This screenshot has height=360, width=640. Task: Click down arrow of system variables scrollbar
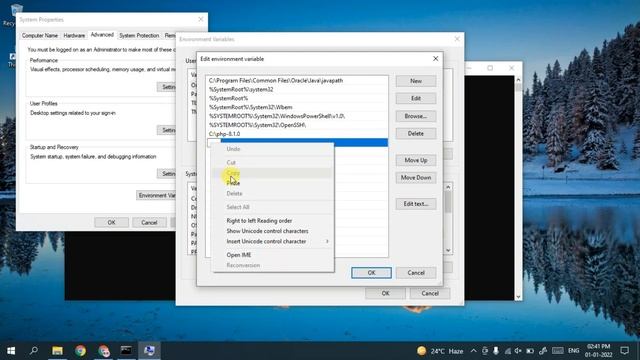(x=448, y=250)
